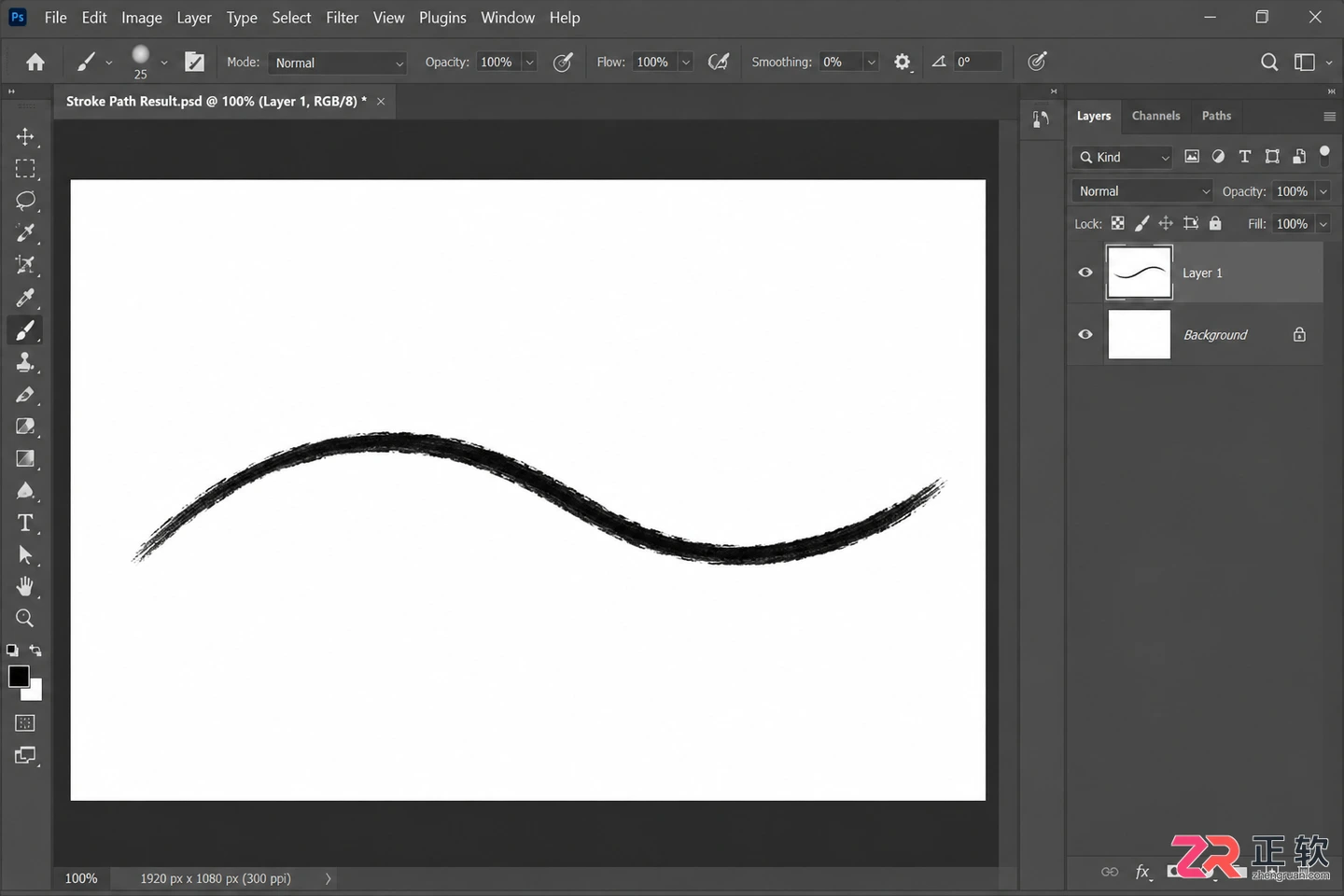
Task: Click the brush angle input field
Action: tap(977, 63)
